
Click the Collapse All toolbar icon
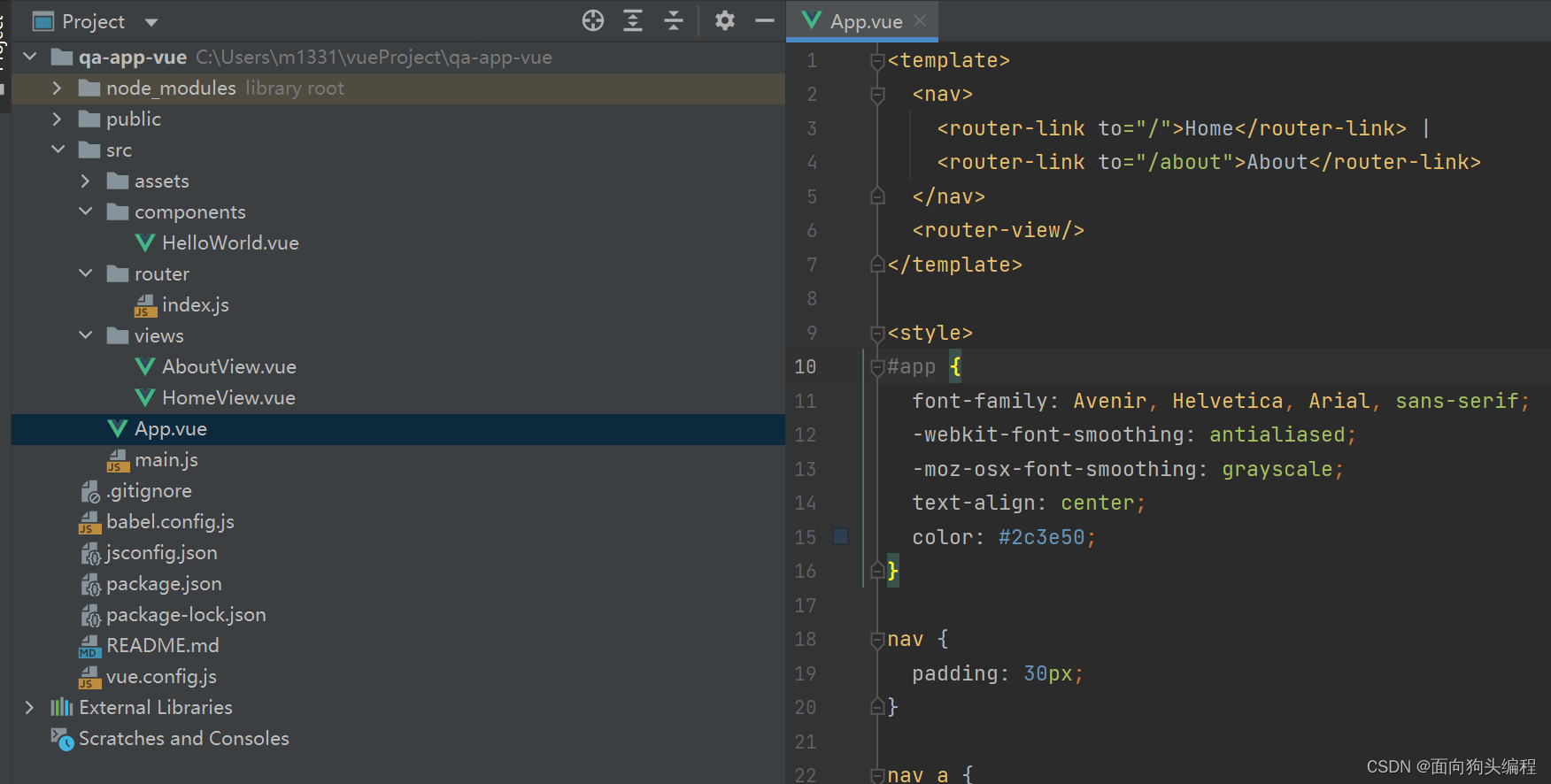point(674,21)
